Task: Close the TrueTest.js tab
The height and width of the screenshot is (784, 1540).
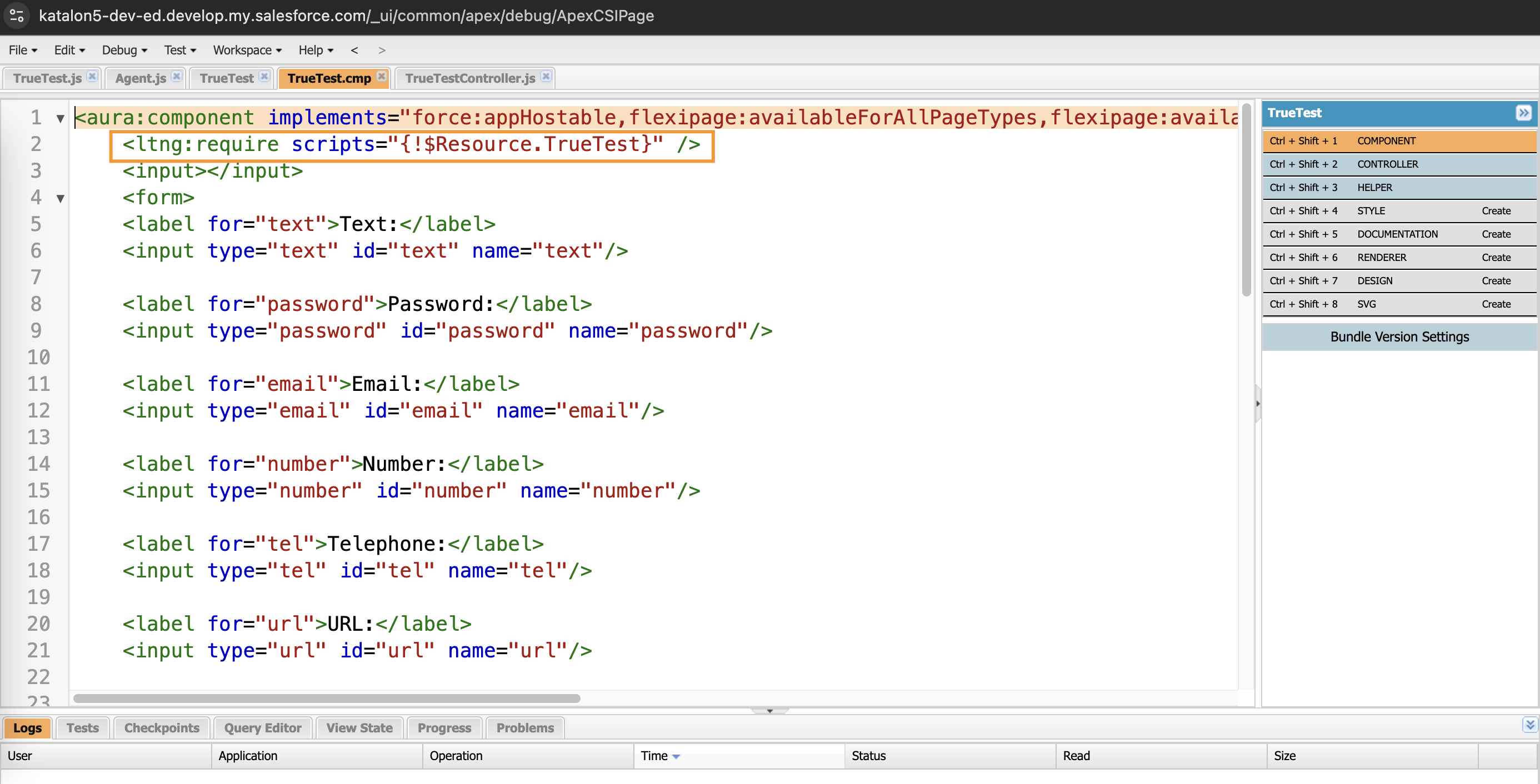Action: tap(92, 77)
